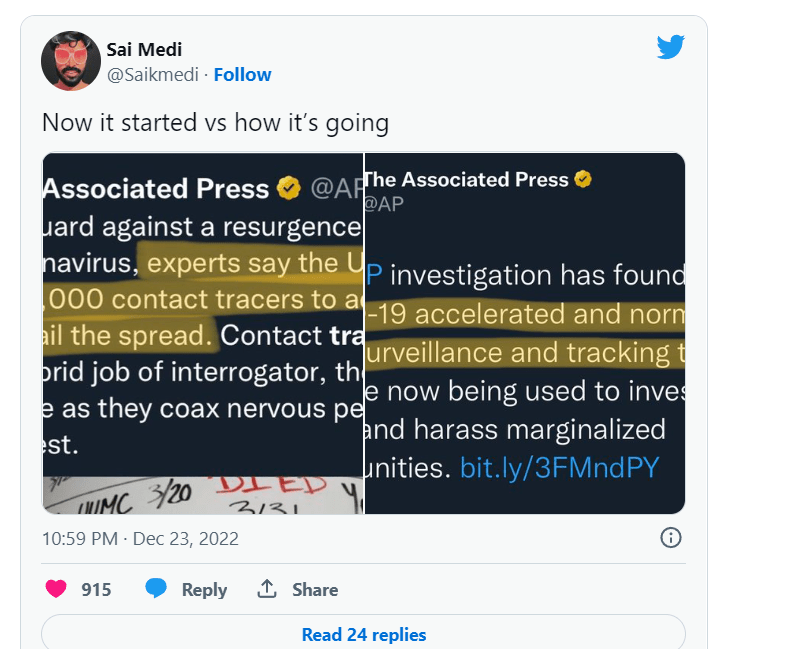Open the Sai Medi display name
The width and height of the screenshot is (809, 649).
144,50
